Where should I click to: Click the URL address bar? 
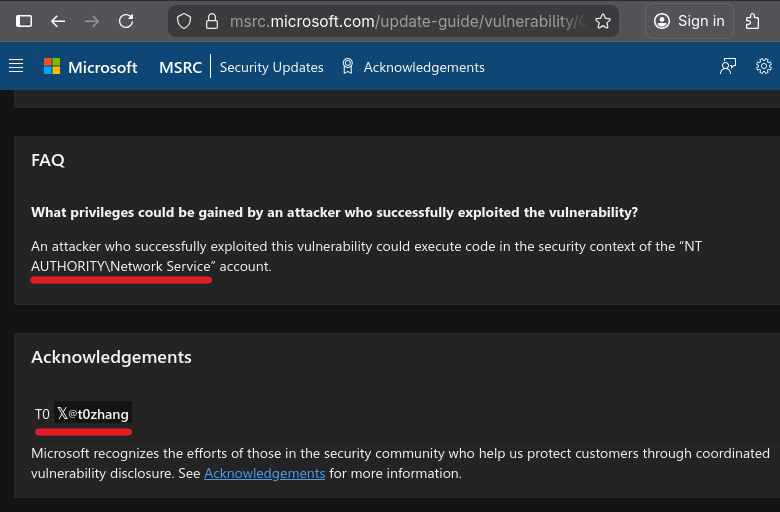point(400,21)
